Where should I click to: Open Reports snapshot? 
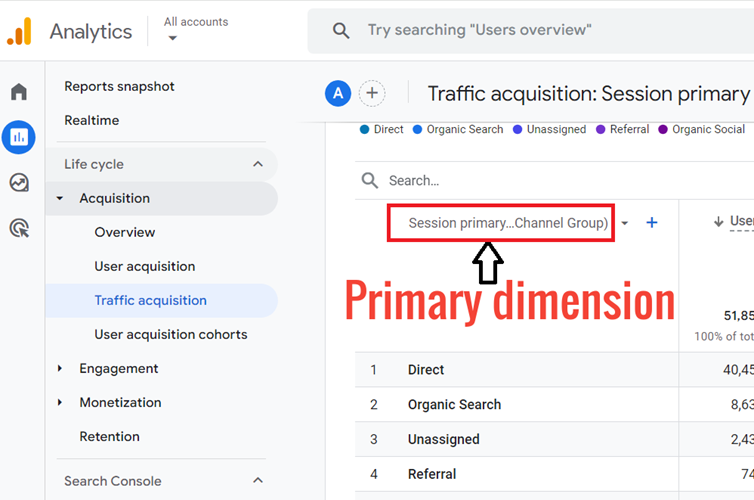(x=119, y=87)
